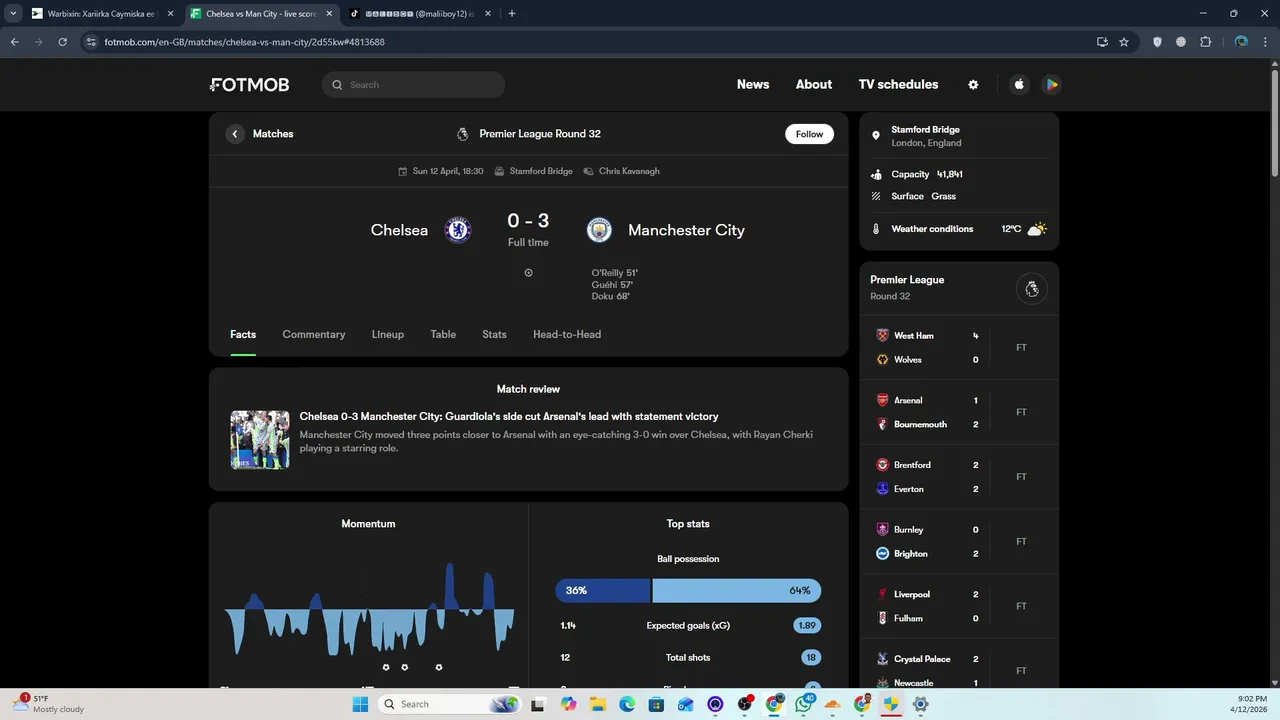This screenshot has height=720, width=1280.
Task: Open Copilot from the taskbar
Action: [568, 704]
